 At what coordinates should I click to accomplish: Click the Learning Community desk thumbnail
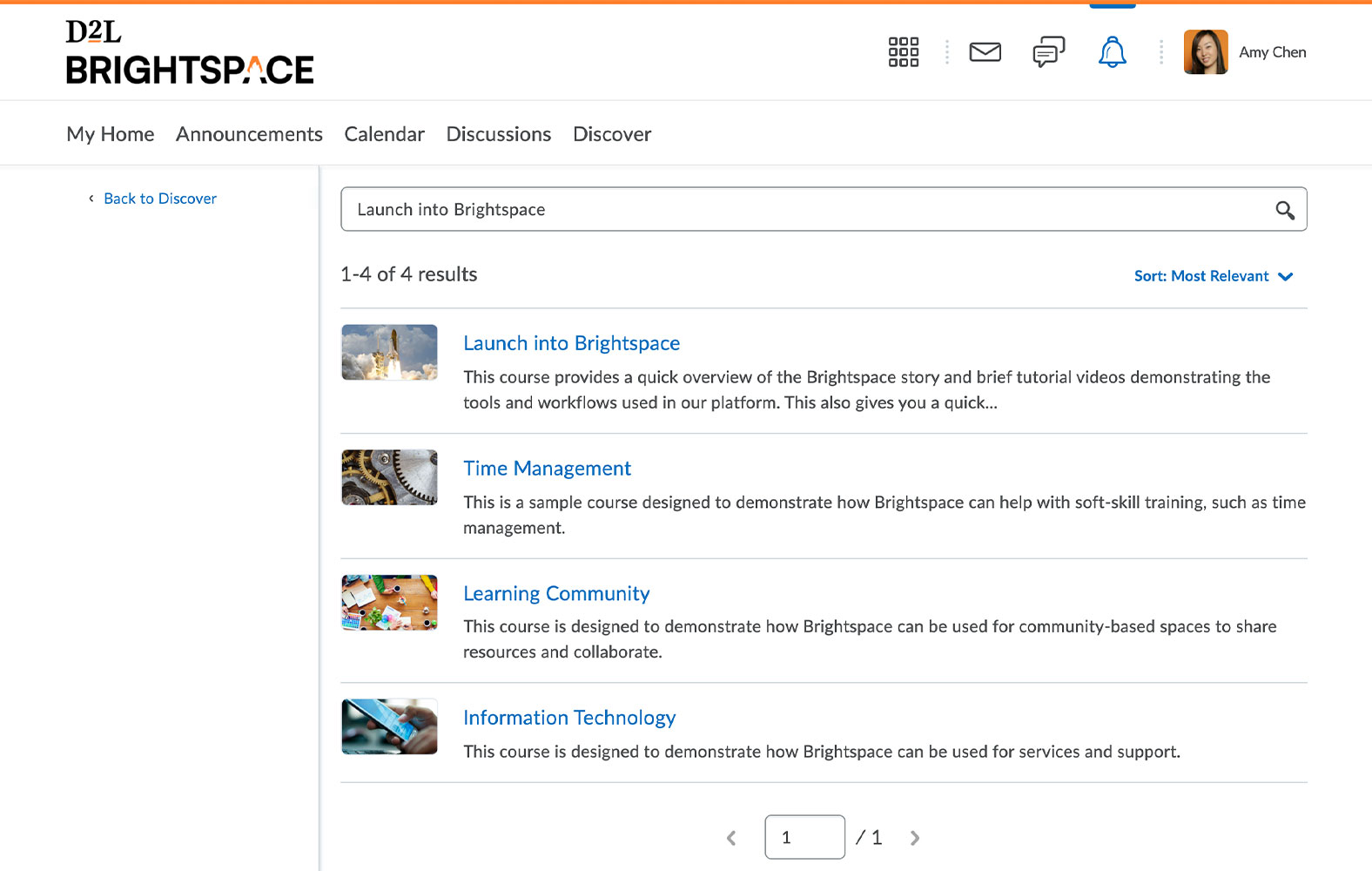click(389, 602)
